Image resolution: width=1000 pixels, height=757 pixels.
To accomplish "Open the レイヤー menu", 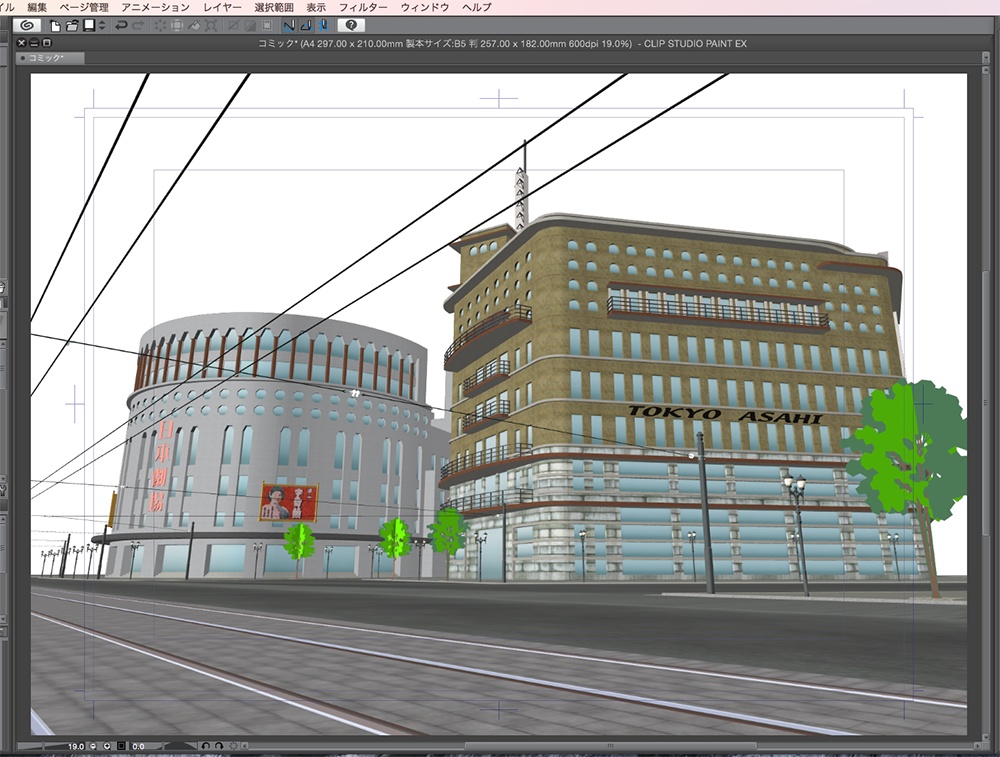I will (222, 7).
